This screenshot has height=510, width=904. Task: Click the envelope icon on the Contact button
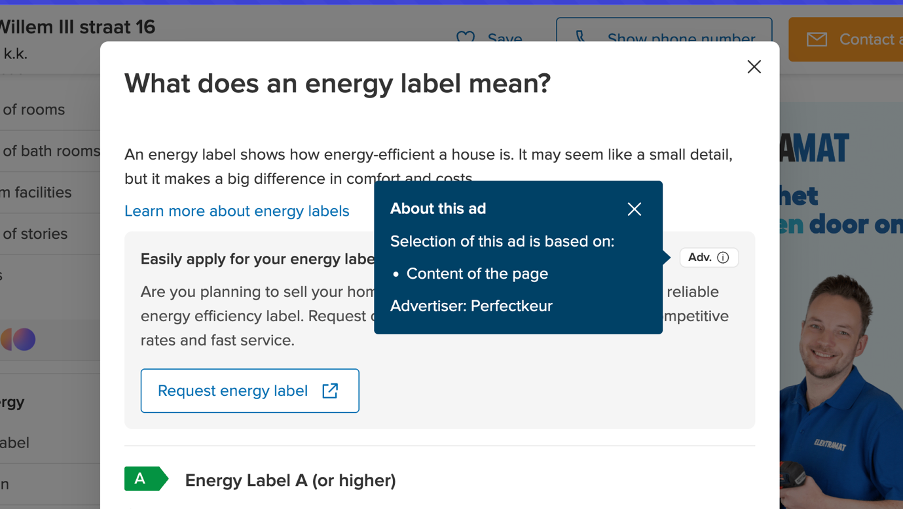point(817,39)
